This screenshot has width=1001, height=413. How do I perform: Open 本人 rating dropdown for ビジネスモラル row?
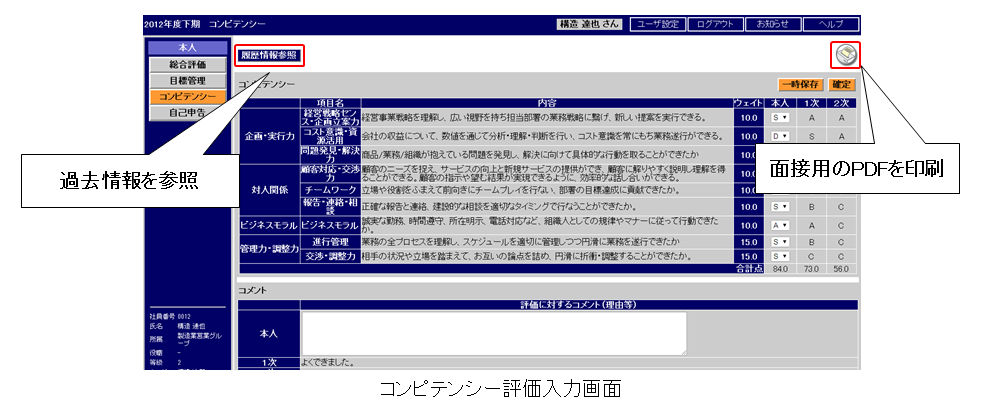[x=781, y=225]
